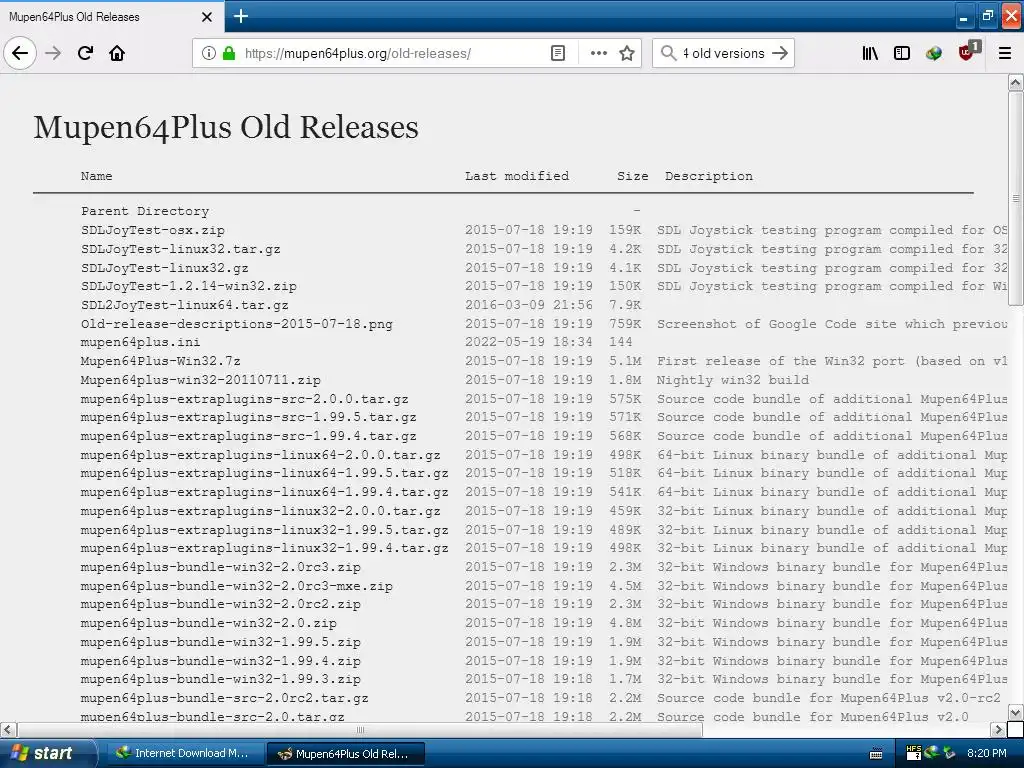1024x768 pixels.
Task: Open the Firefox hamburger menu
Action: (x=1005, y=53)
